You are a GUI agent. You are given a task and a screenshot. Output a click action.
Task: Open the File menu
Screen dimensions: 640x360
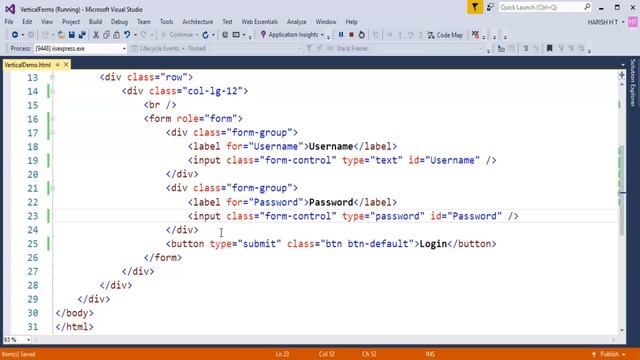[9, 22]
